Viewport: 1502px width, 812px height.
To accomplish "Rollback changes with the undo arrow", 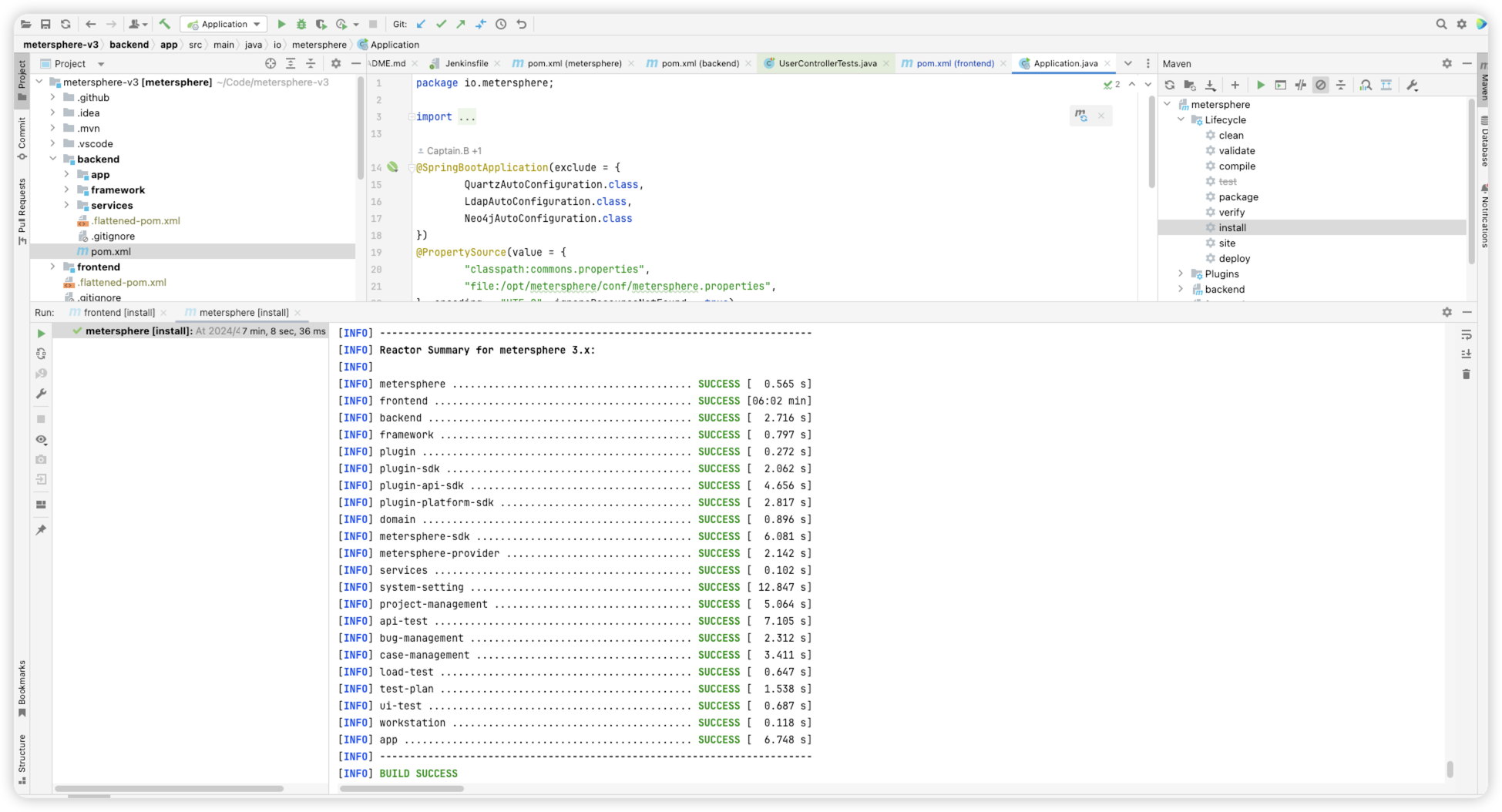I will pos(522,24).
